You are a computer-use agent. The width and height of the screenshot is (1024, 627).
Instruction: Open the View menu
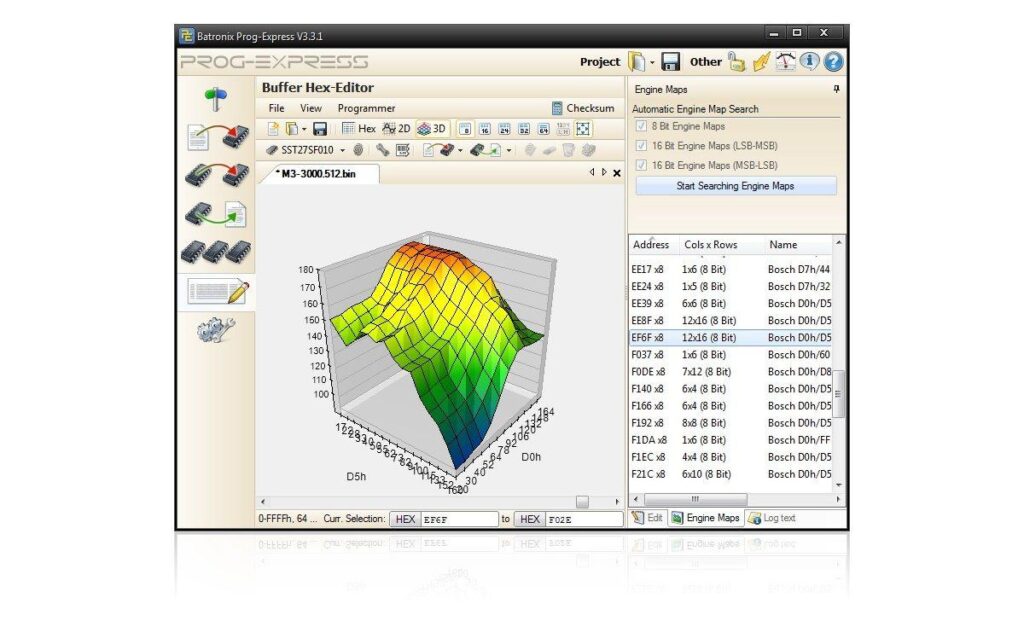tap(311, 108)
